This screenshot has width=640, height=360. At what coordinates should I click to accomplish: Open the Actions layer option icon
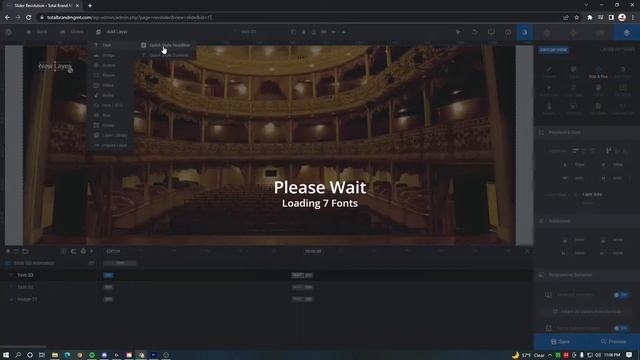pyautogui.click(x=549, y=109)
